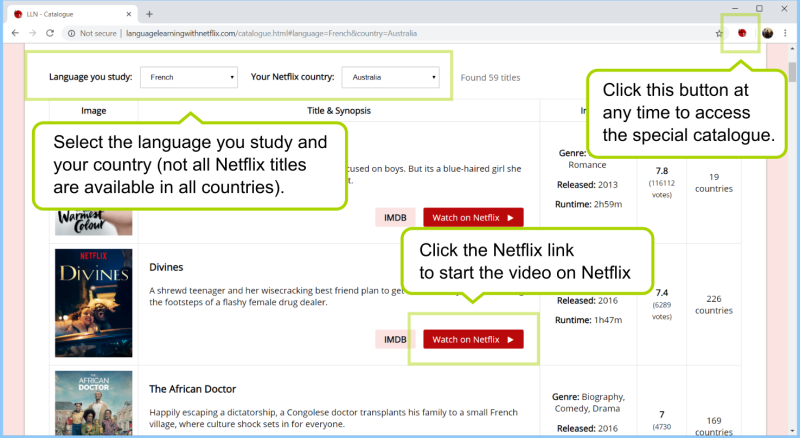Click the address bar URL

[x=271, y=33]
